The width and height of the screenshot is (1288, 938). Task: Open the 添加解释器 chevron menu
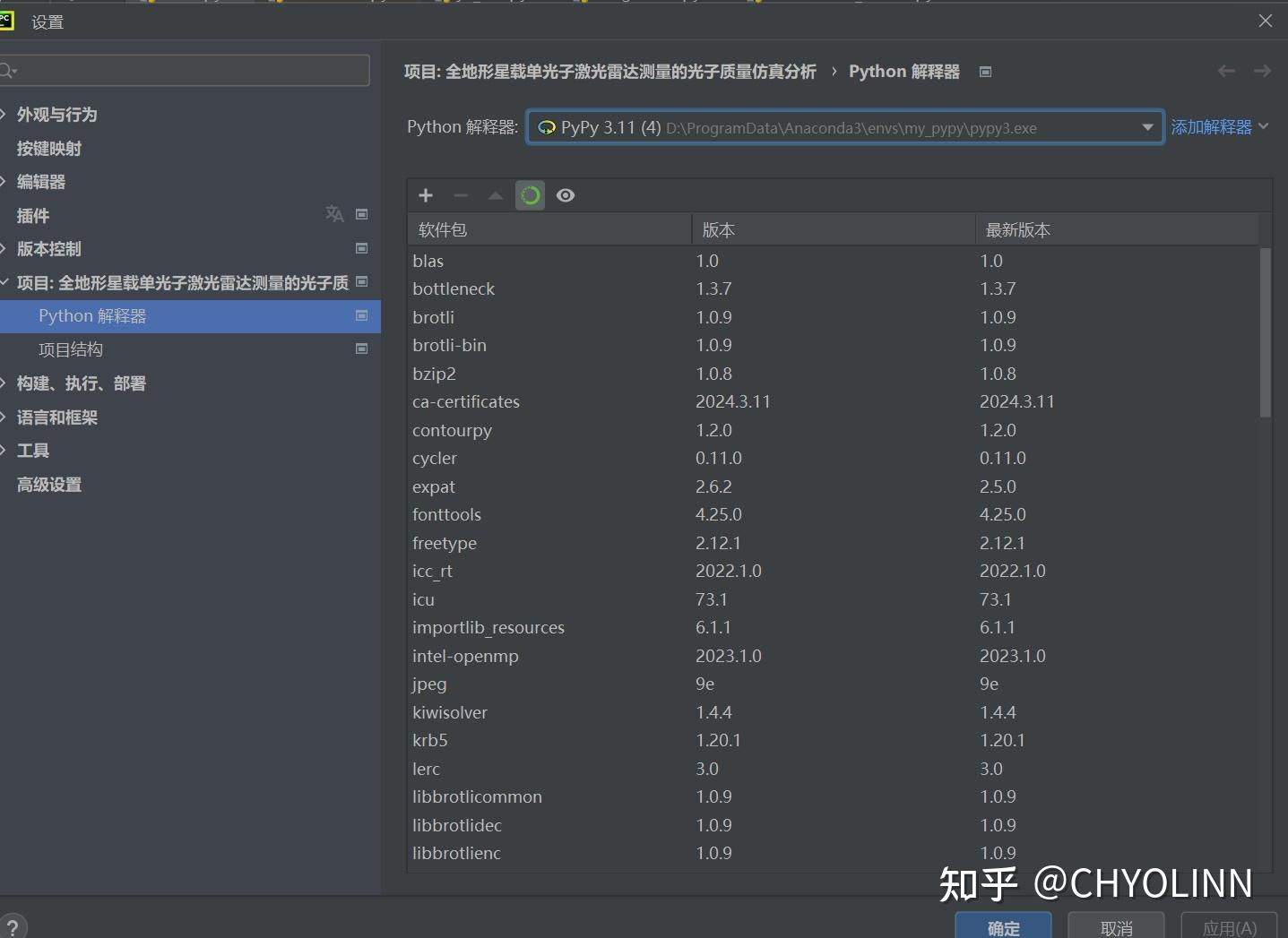coord(1264,126)
